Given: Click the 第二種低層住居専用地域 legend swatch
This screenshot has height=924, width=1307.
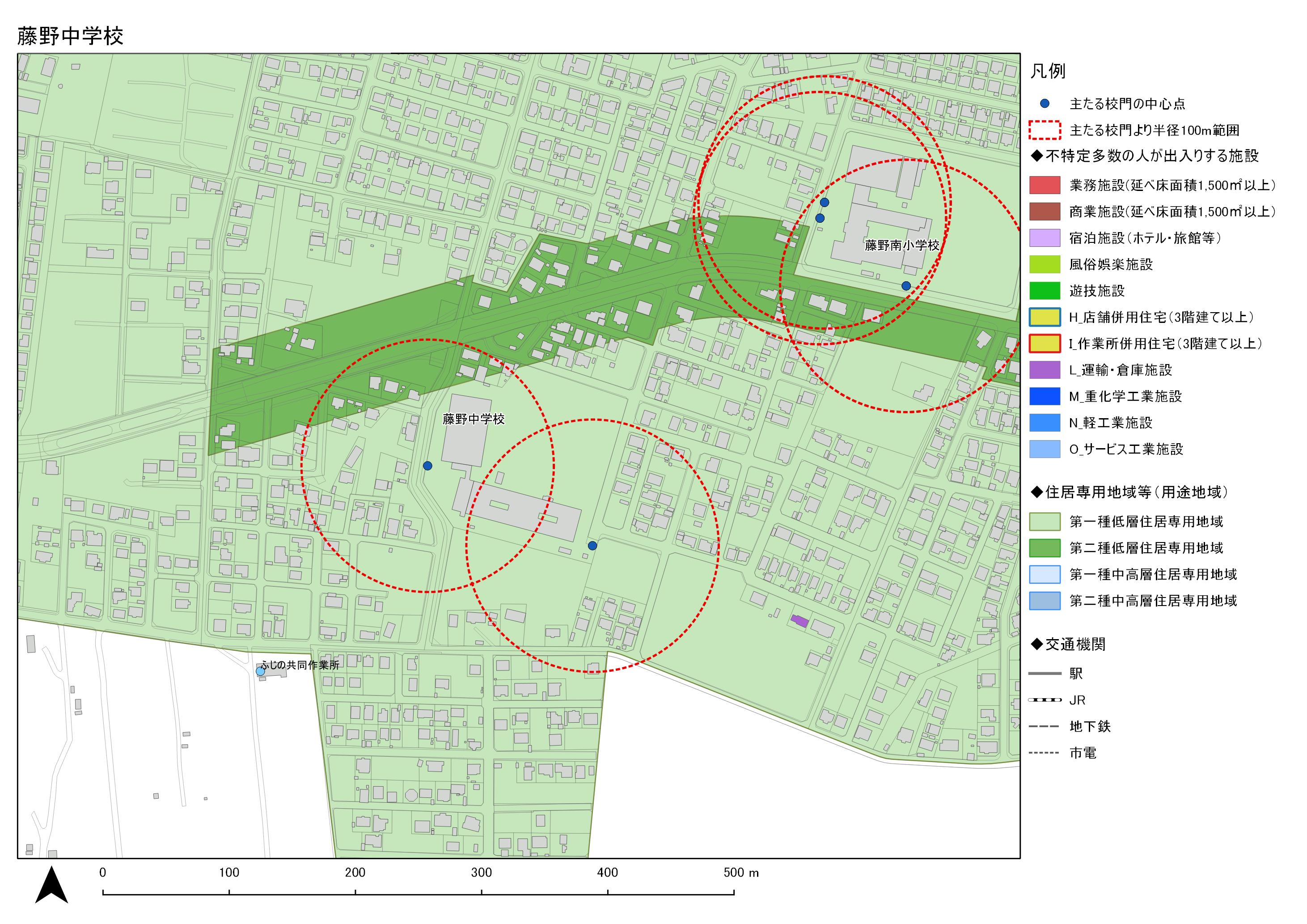Looking at the screenshot, I should coord(1045,548).
